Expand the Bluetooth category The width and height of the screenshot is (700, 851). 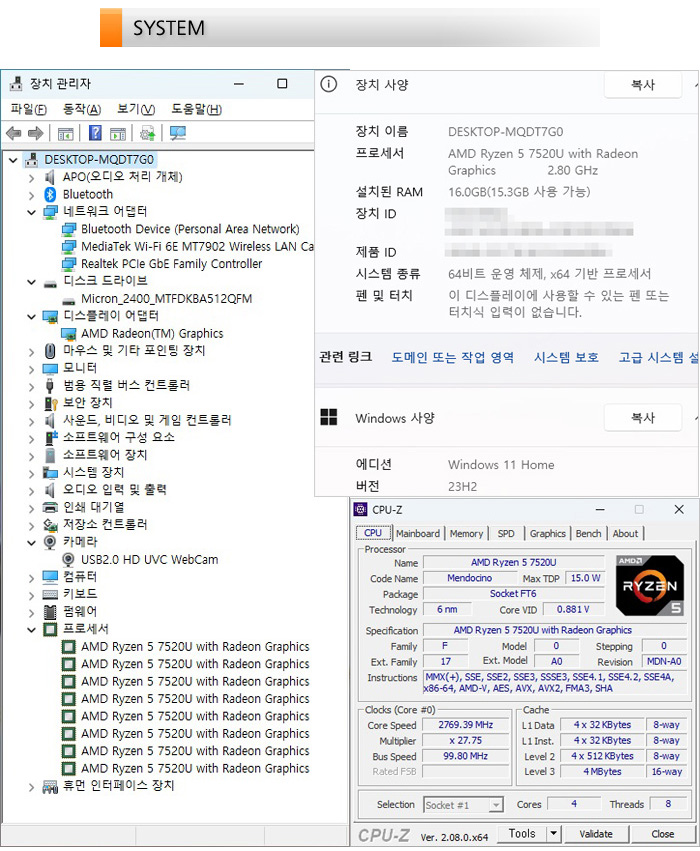point(31,194)
